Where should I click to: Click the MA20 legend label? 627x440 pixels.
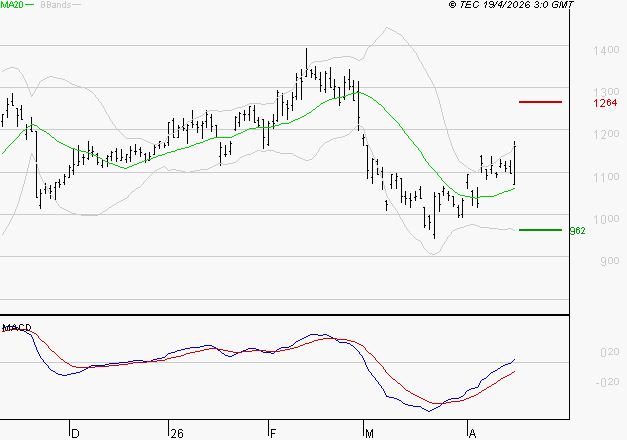[12, 5]
